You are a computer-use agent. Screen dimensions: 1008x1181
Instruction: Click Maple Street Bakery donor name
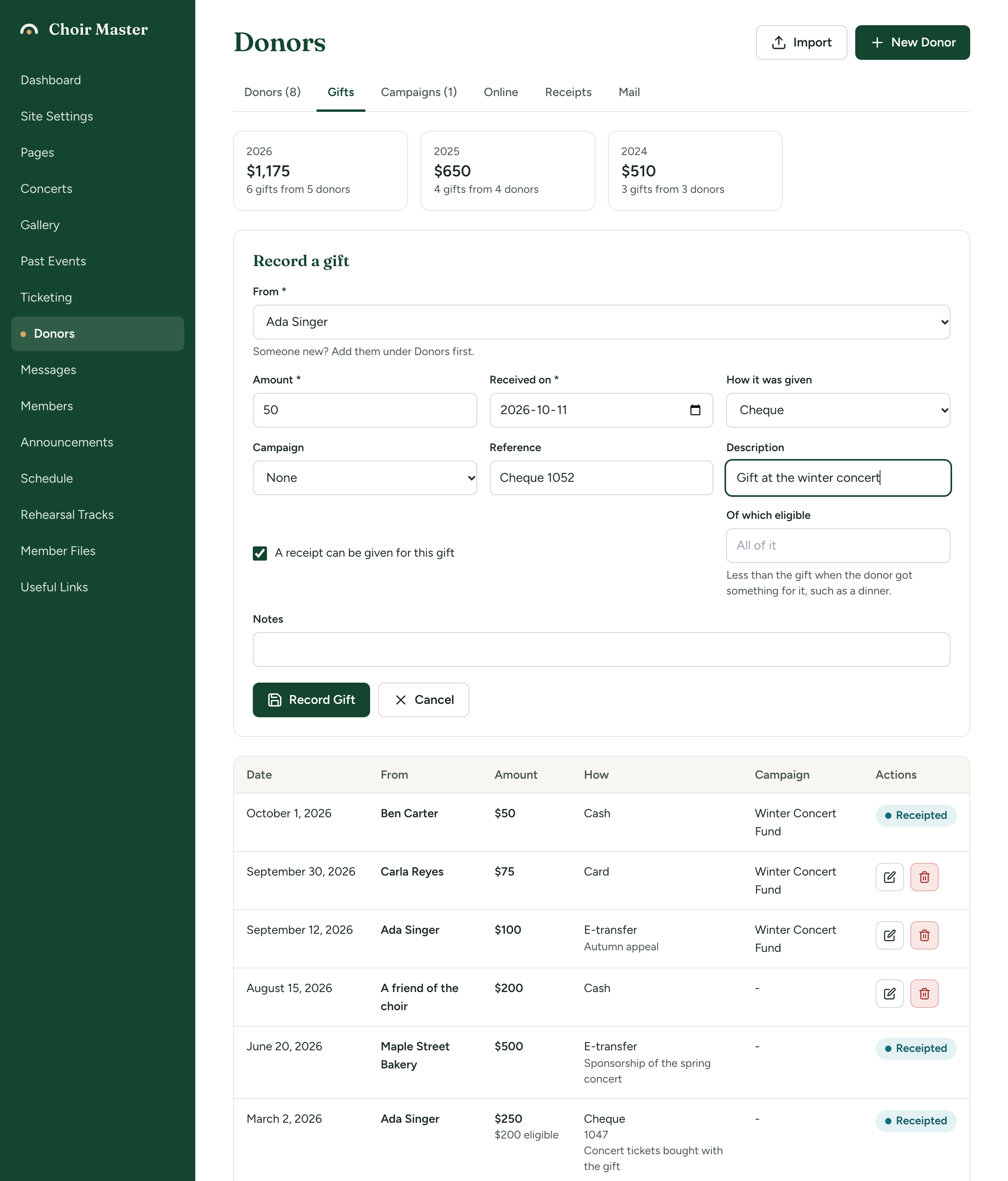pyautogui.click(x=415, y=1055)
